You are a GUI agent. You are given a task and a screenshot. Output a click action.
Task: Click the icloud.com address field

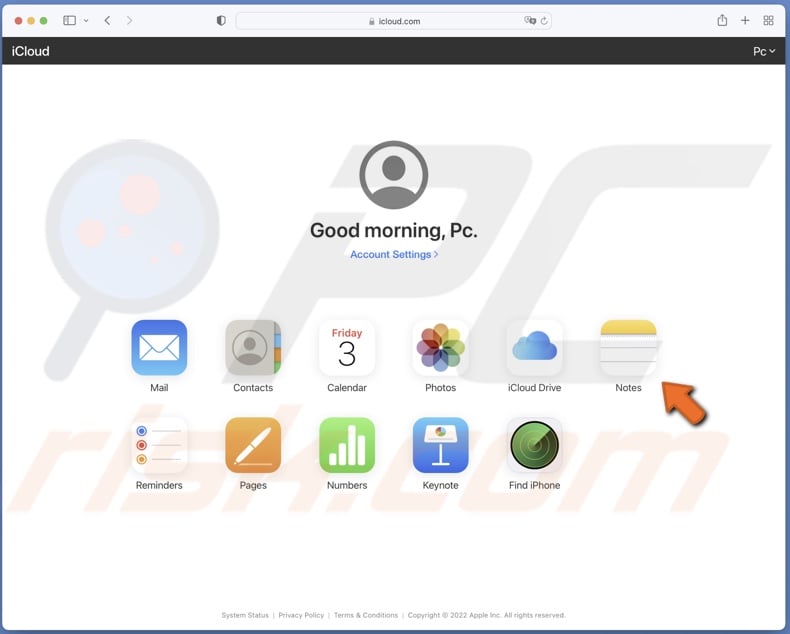pyautogui.click(x=393, y=21)
